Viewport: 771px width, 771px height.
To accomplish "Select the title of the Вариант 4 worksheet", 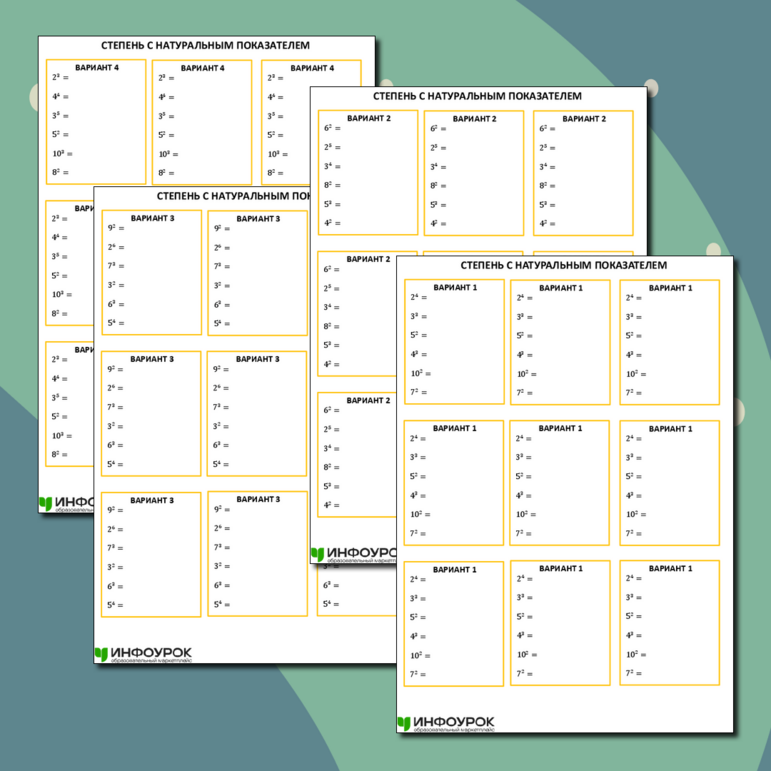I will tap(205, 45).
